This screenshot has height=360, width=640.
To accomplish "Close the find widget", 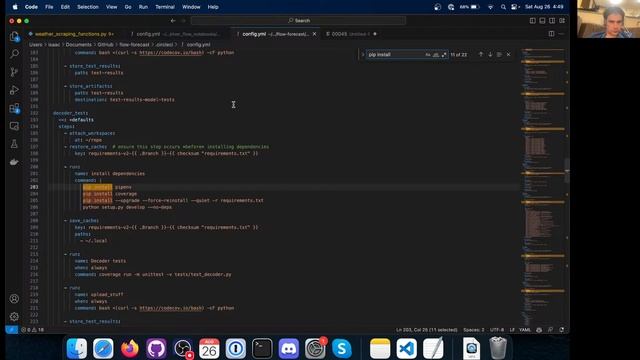I will pos(509,55).
